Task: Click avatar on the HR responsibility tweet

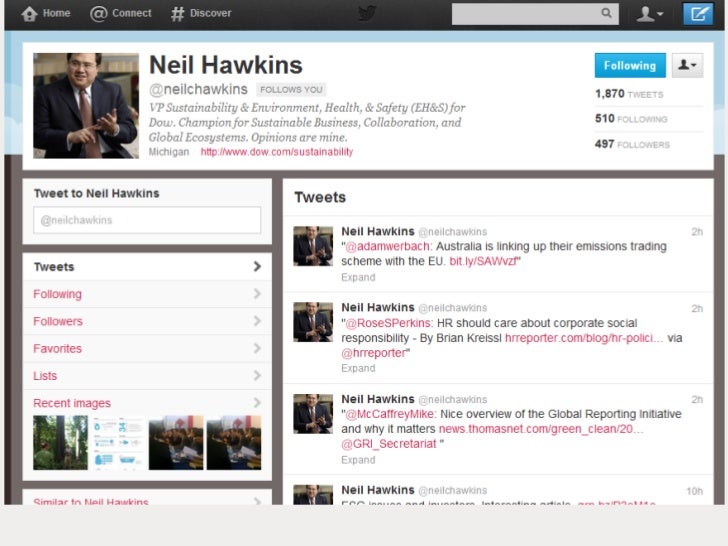Action: pos(313,322)
